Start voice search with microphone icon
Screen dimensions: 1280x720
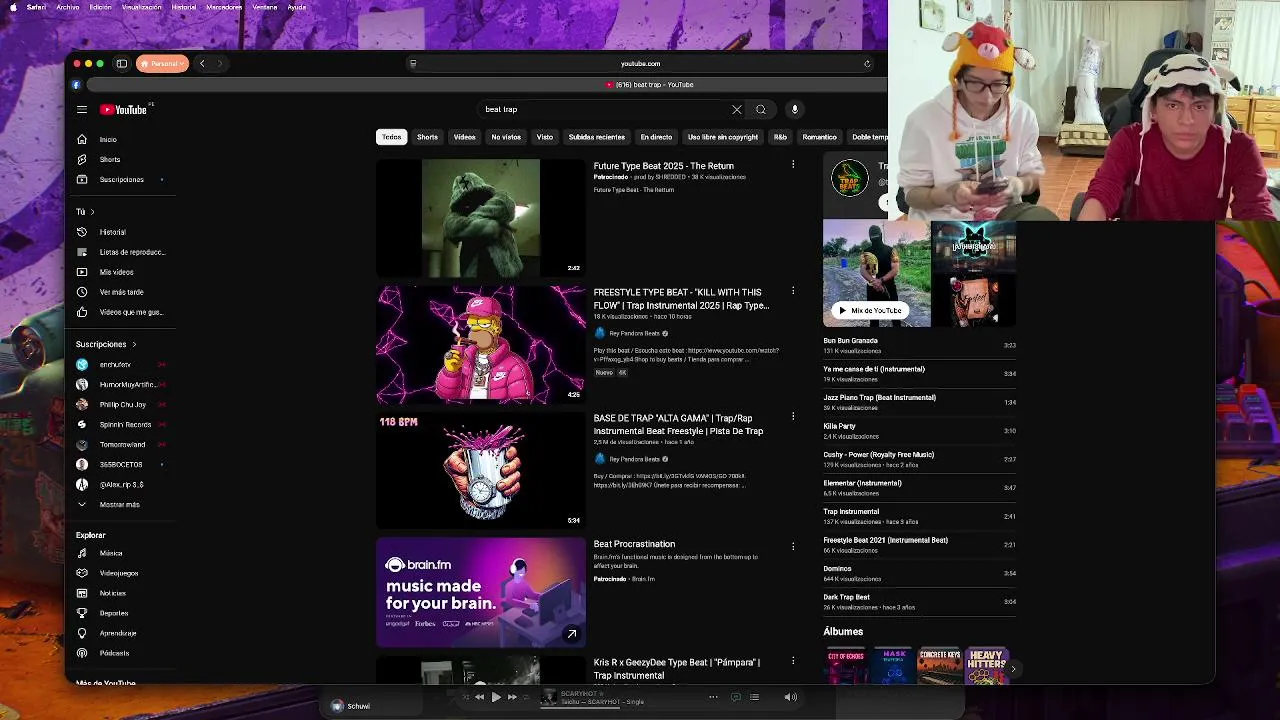click(x=795, y=110)
